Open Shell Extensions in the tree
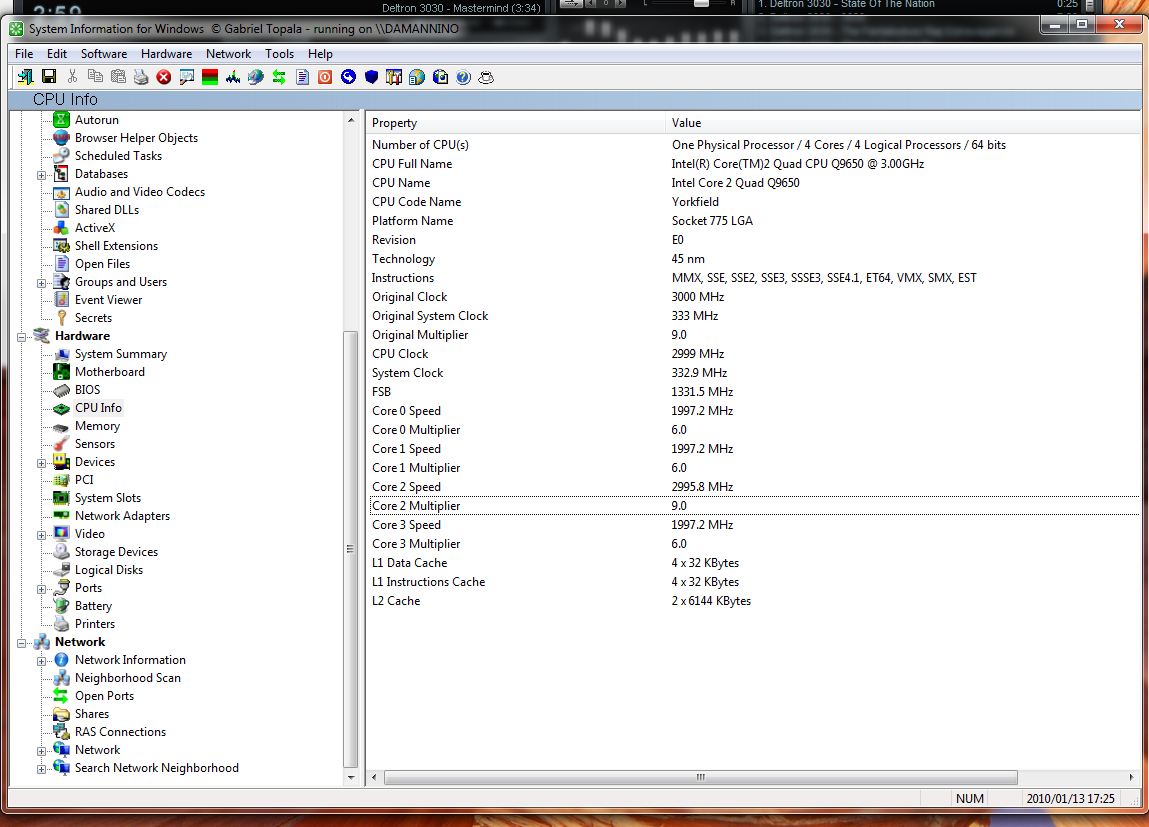This screenshot has height=827, width=1149. coord(117,245)
